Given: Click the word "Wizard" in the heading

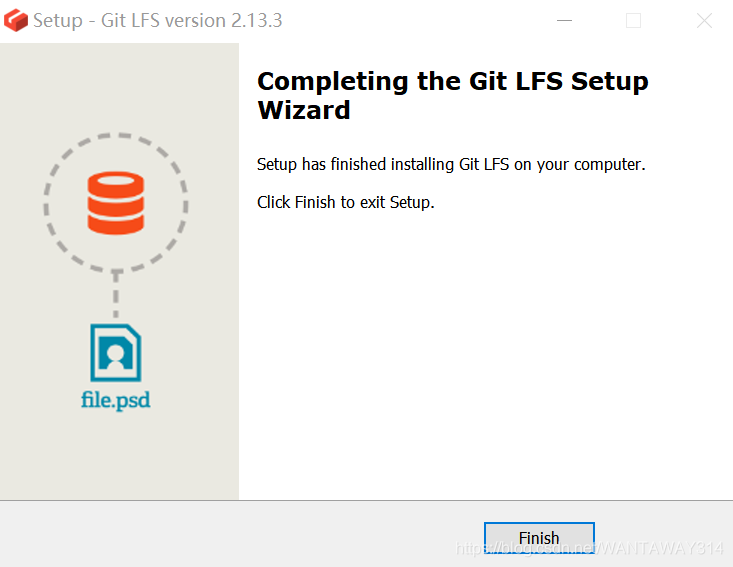Looking at the screenshot, I should tap(304, 110).
